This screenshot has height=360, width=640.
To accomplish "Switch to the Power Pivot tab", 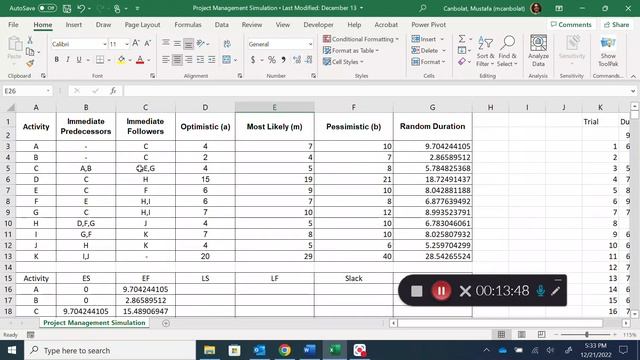I will (428, 24).
